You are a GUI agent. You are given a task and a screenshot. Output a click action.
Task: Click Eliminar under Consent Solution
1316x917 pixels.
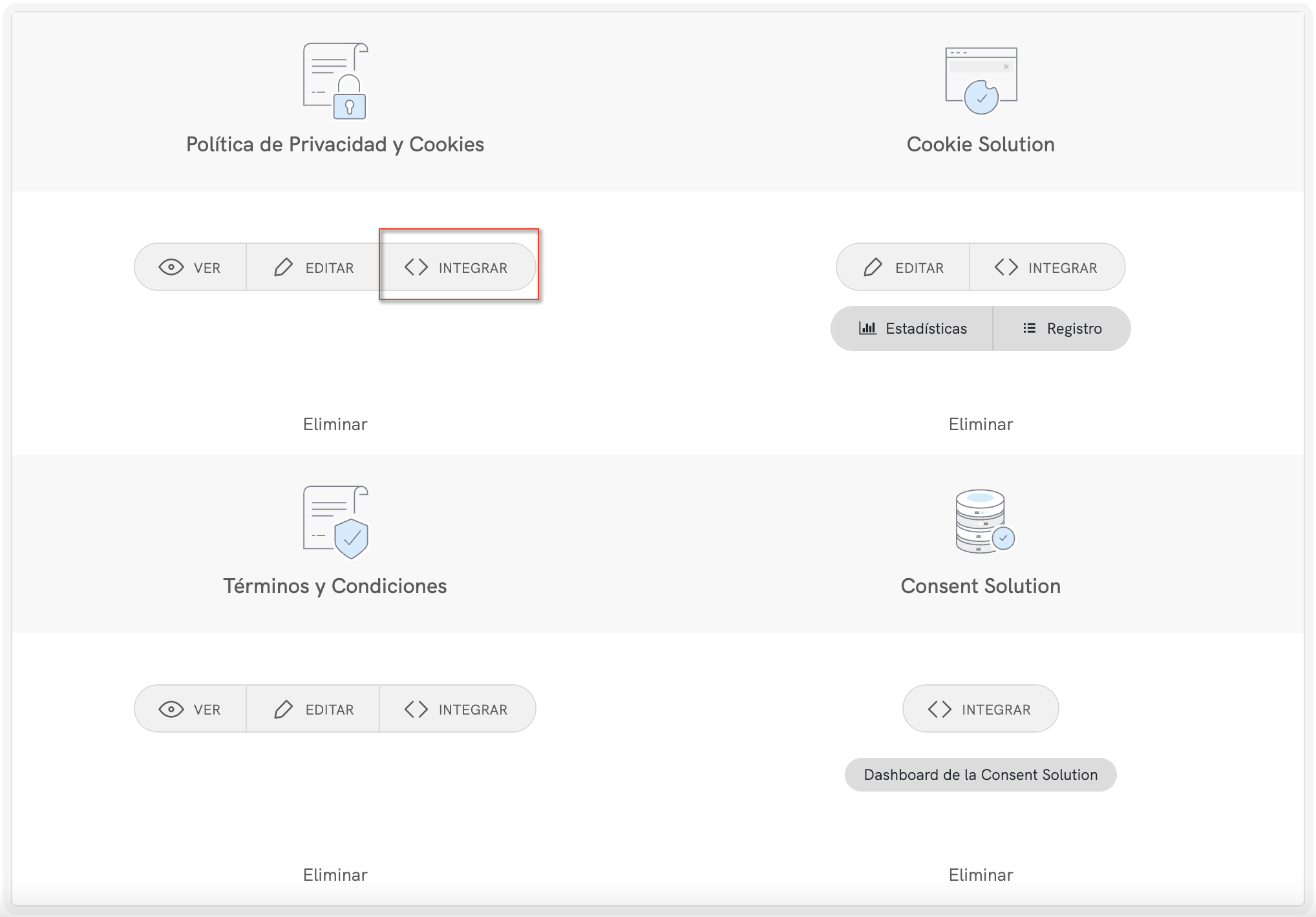click(x=980, y=874)
